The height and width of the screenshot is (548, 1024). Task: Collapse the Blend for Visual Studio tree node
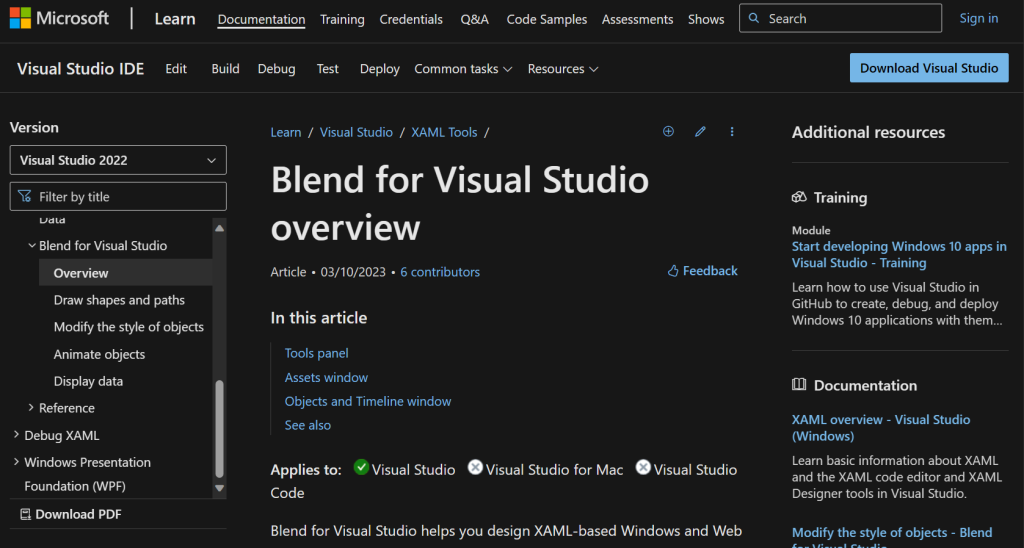point(31,246)
